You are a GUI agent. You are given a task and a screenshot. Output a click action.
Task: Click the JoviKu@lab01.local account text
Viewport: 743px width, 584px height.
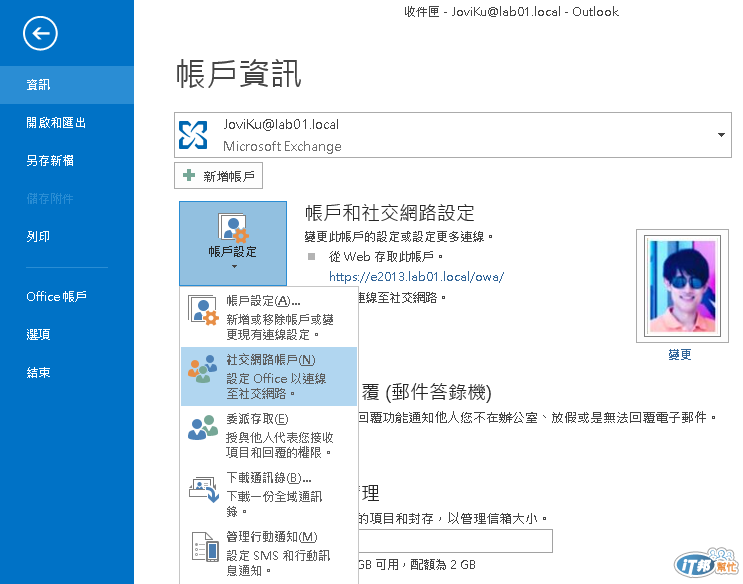click(x=281, y=125)
